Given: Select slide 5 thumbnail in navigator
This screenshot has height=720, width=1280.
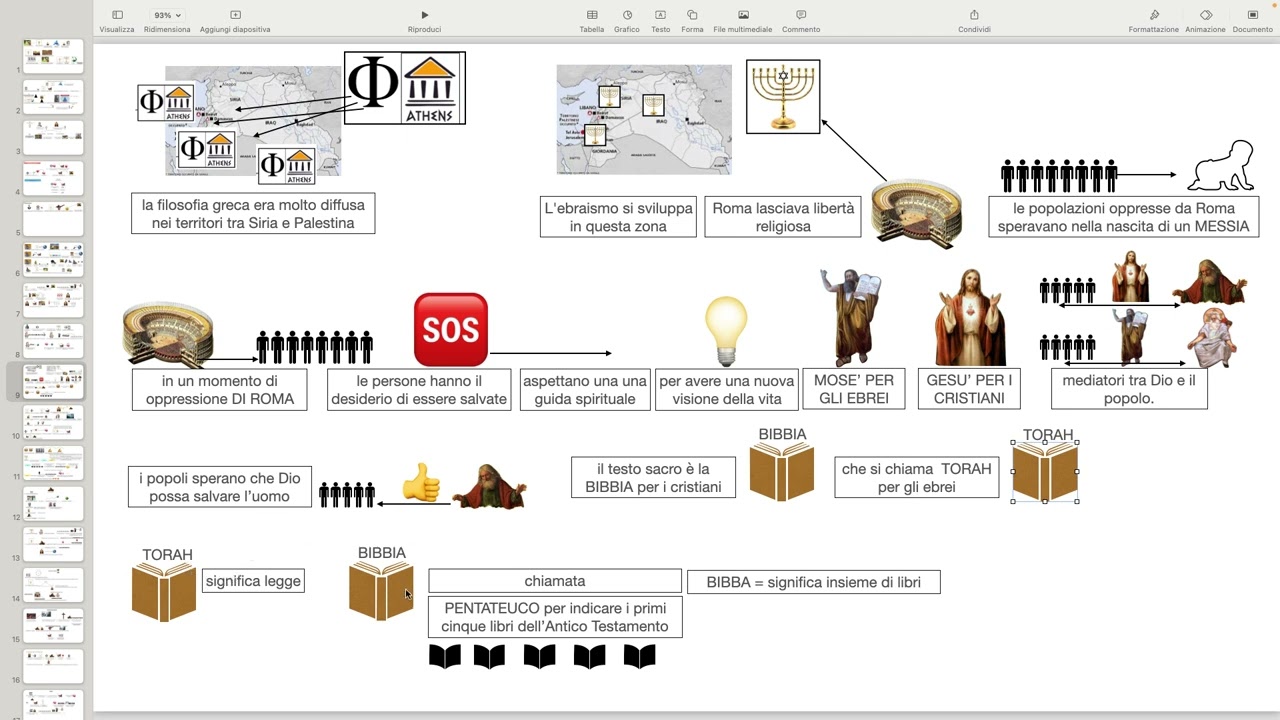Looking at the screenshot, I should click(53, 219).
